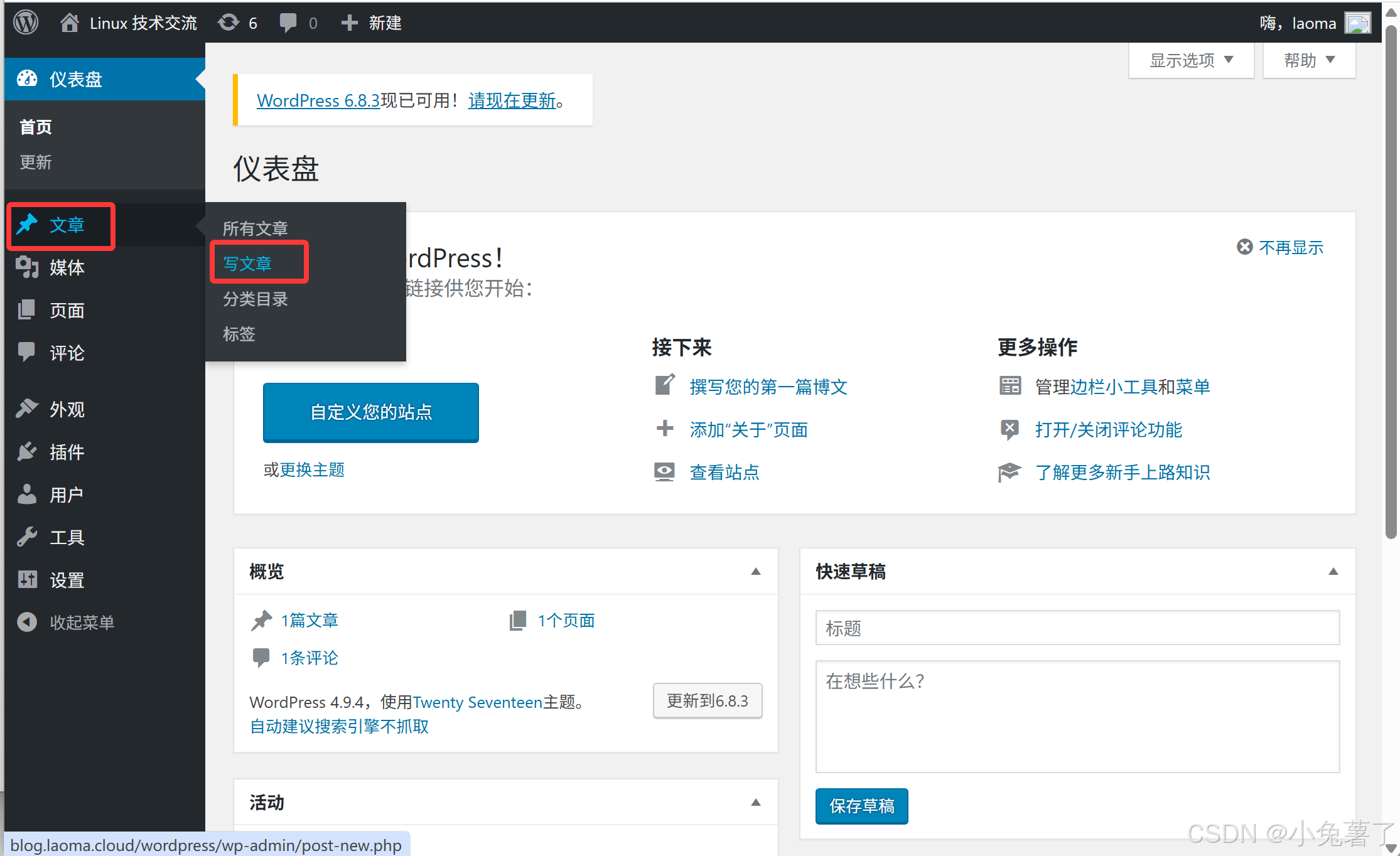
Task: Click the laoma user avatar
Action: (x=1357, y=23)
